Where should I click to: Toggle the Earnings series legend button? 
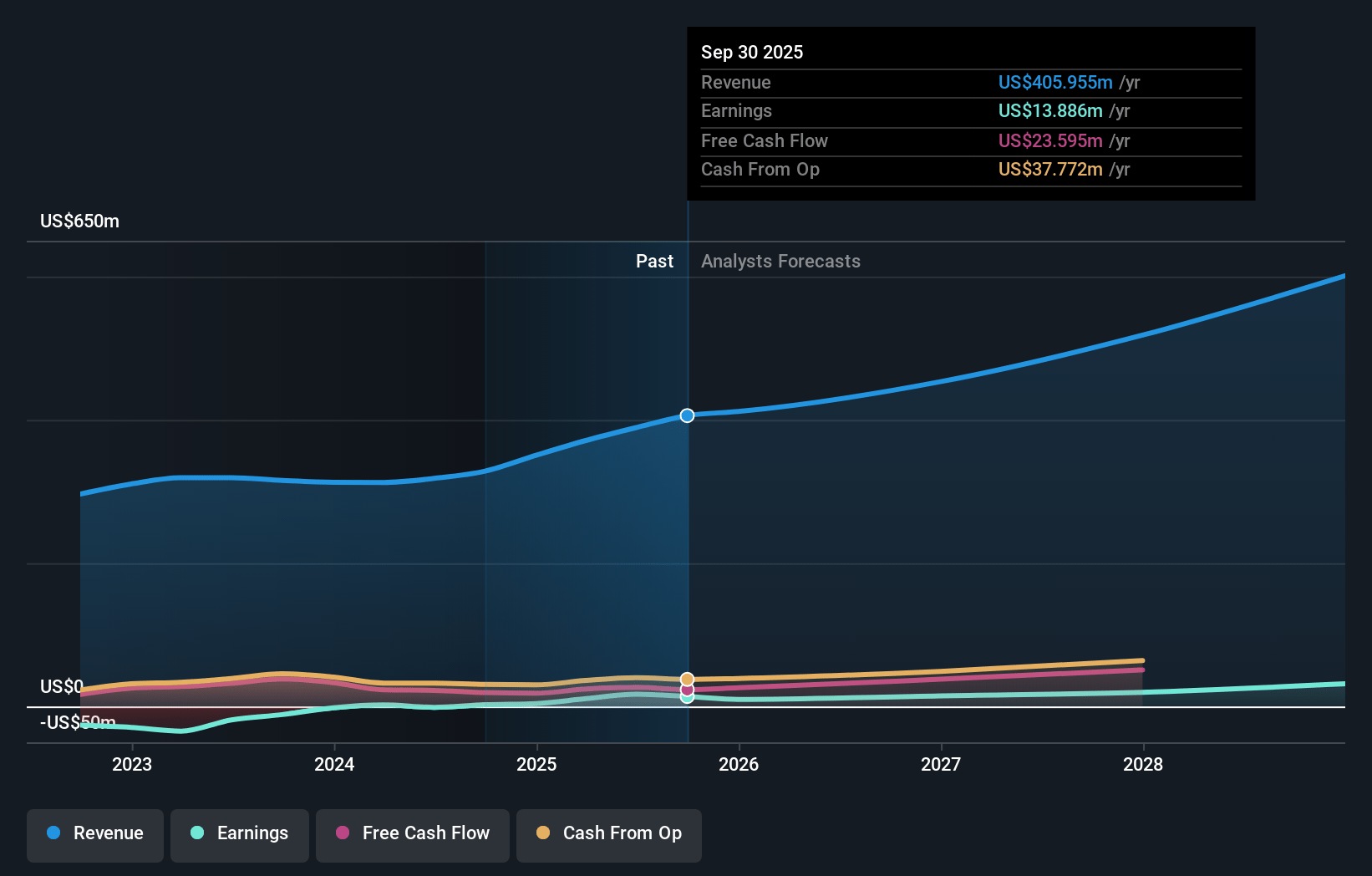[240, 834]
